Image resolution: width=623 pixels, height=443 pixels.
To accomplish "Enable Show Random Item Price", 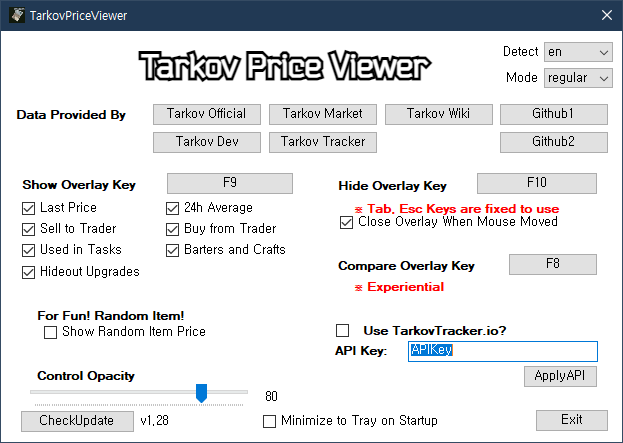I will coord(50,332).
